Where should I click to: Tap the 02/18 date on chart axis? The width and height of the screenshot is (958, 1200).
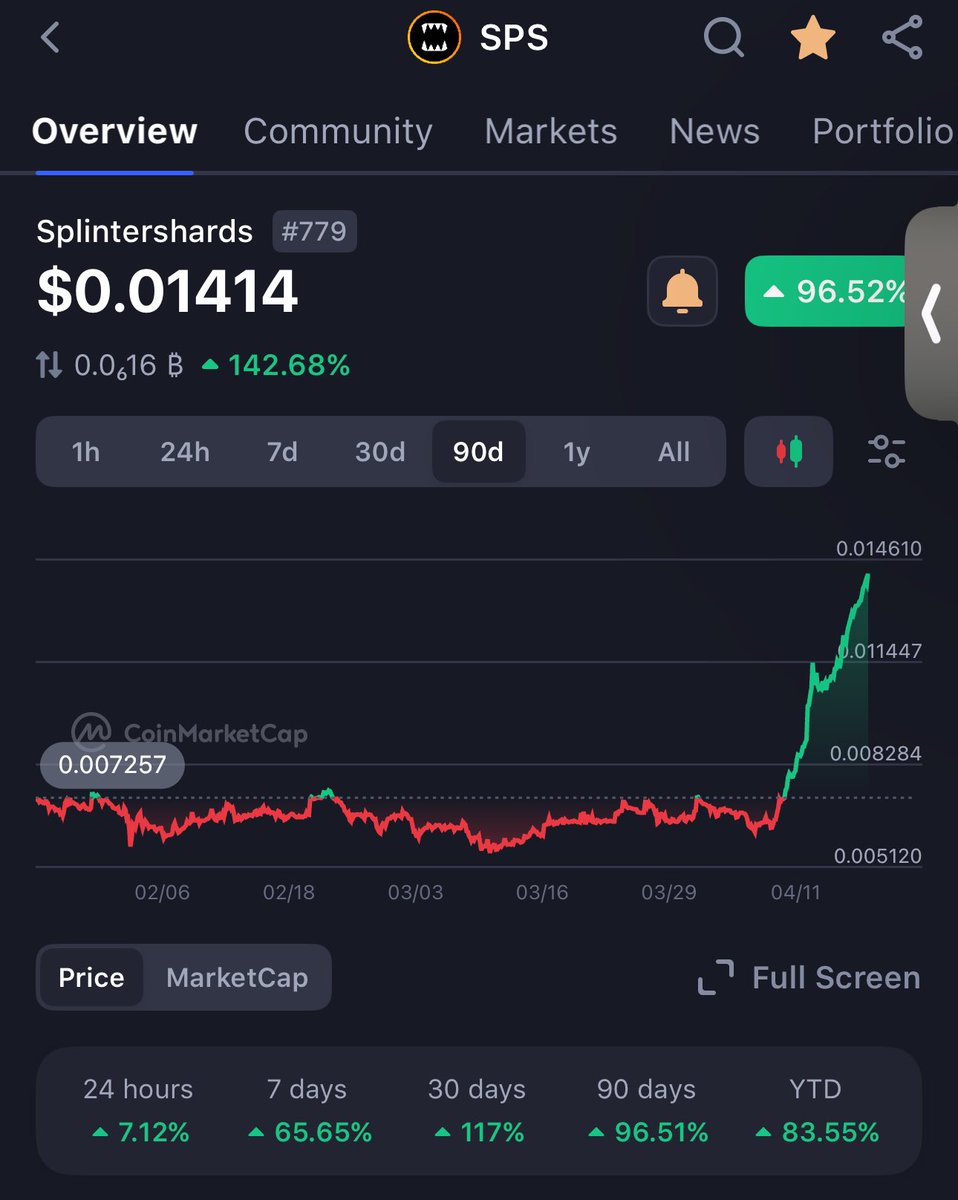click(289, 892)
